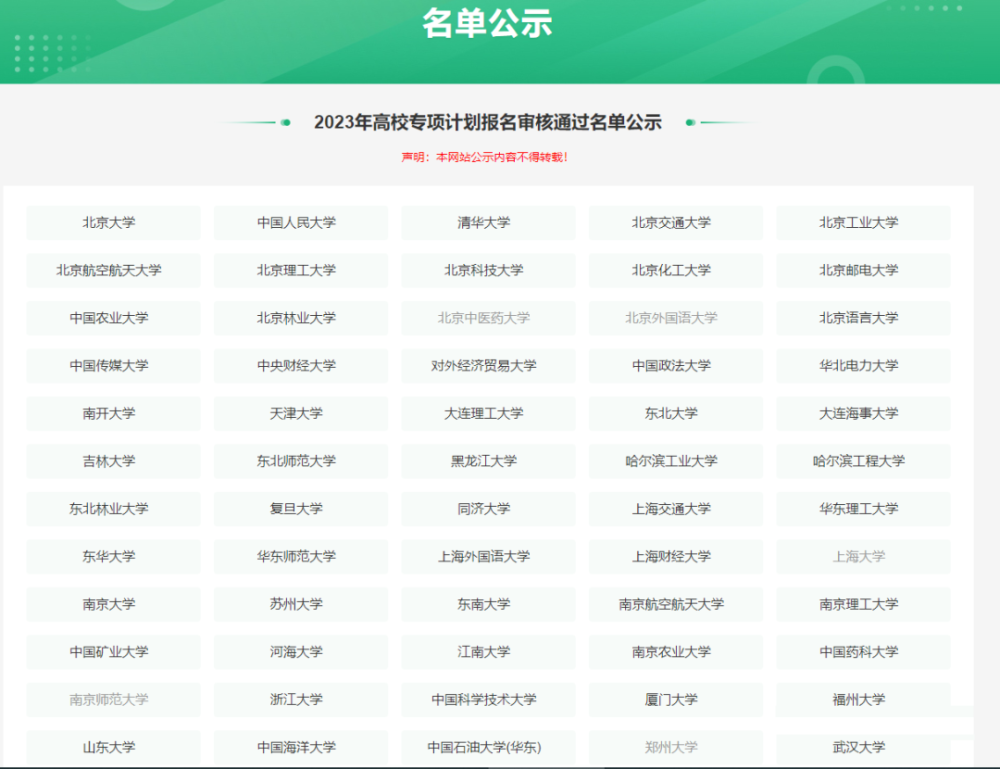
Task: Open 河海大学 entry
Action: [x=301, y=652]
